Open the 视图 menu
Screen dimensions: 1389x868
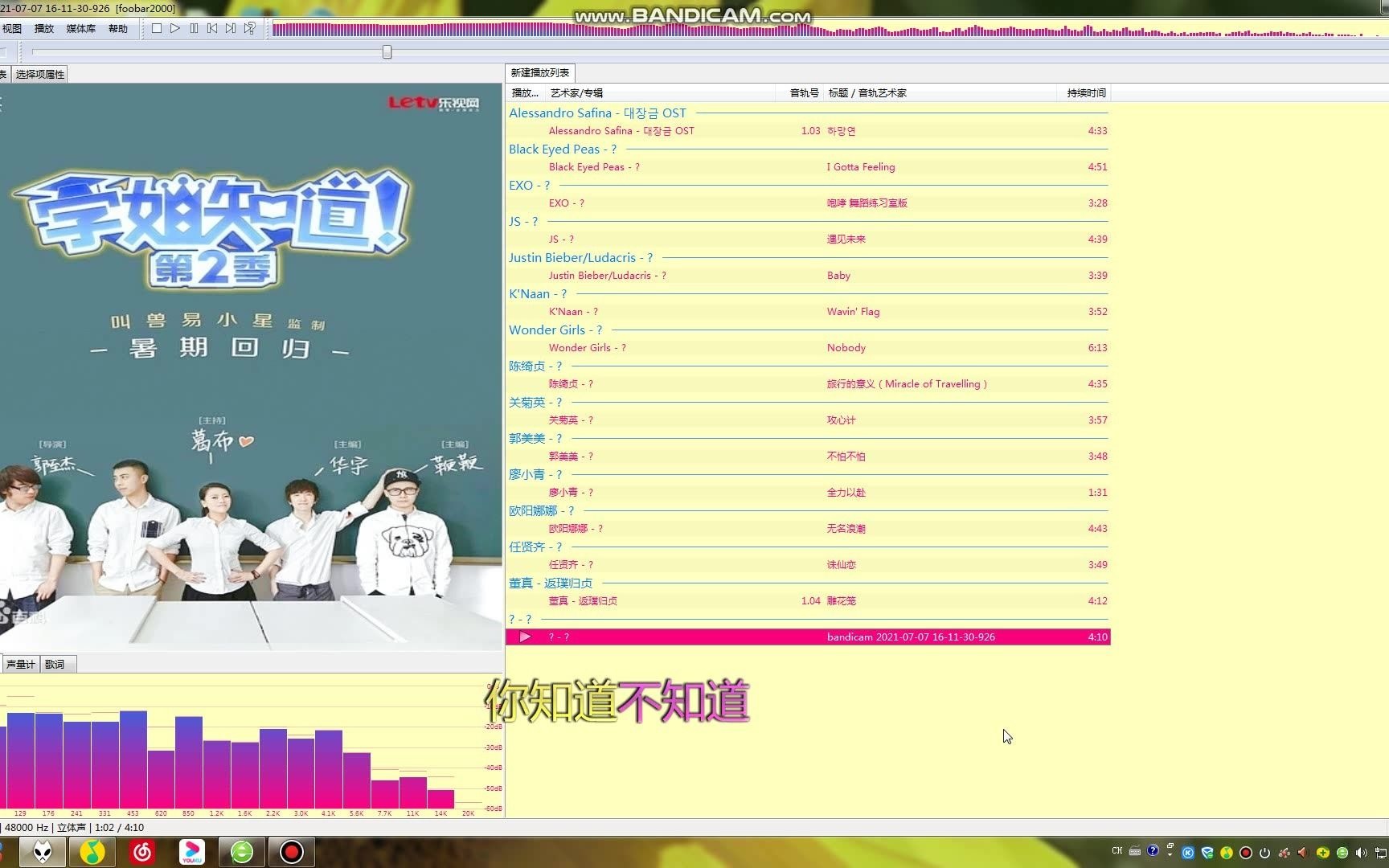point(12,28)
